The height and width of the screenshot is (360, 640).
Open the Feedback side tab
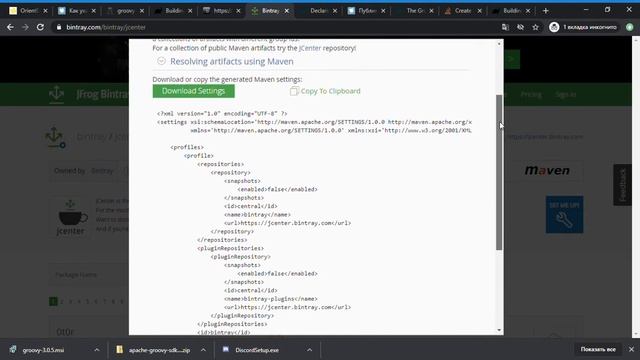click(622, 184)
